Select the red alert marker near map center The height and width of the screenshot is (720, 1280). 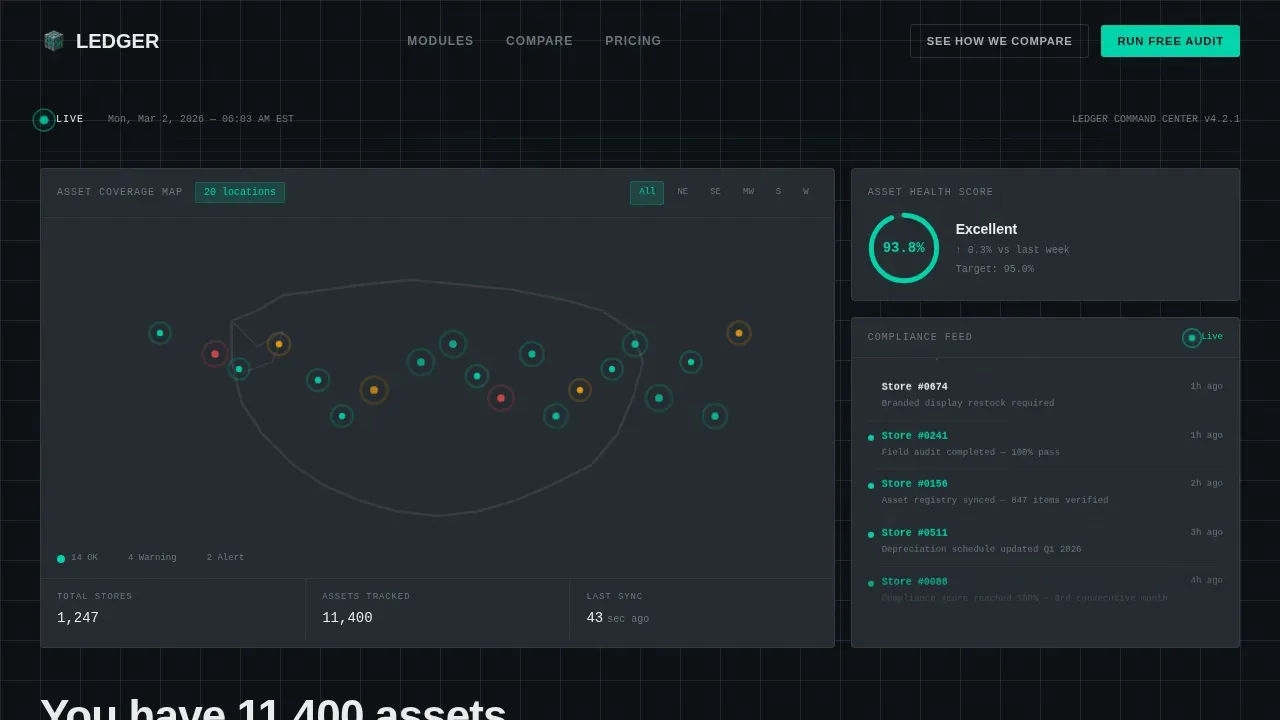click(x=501, y=398)
